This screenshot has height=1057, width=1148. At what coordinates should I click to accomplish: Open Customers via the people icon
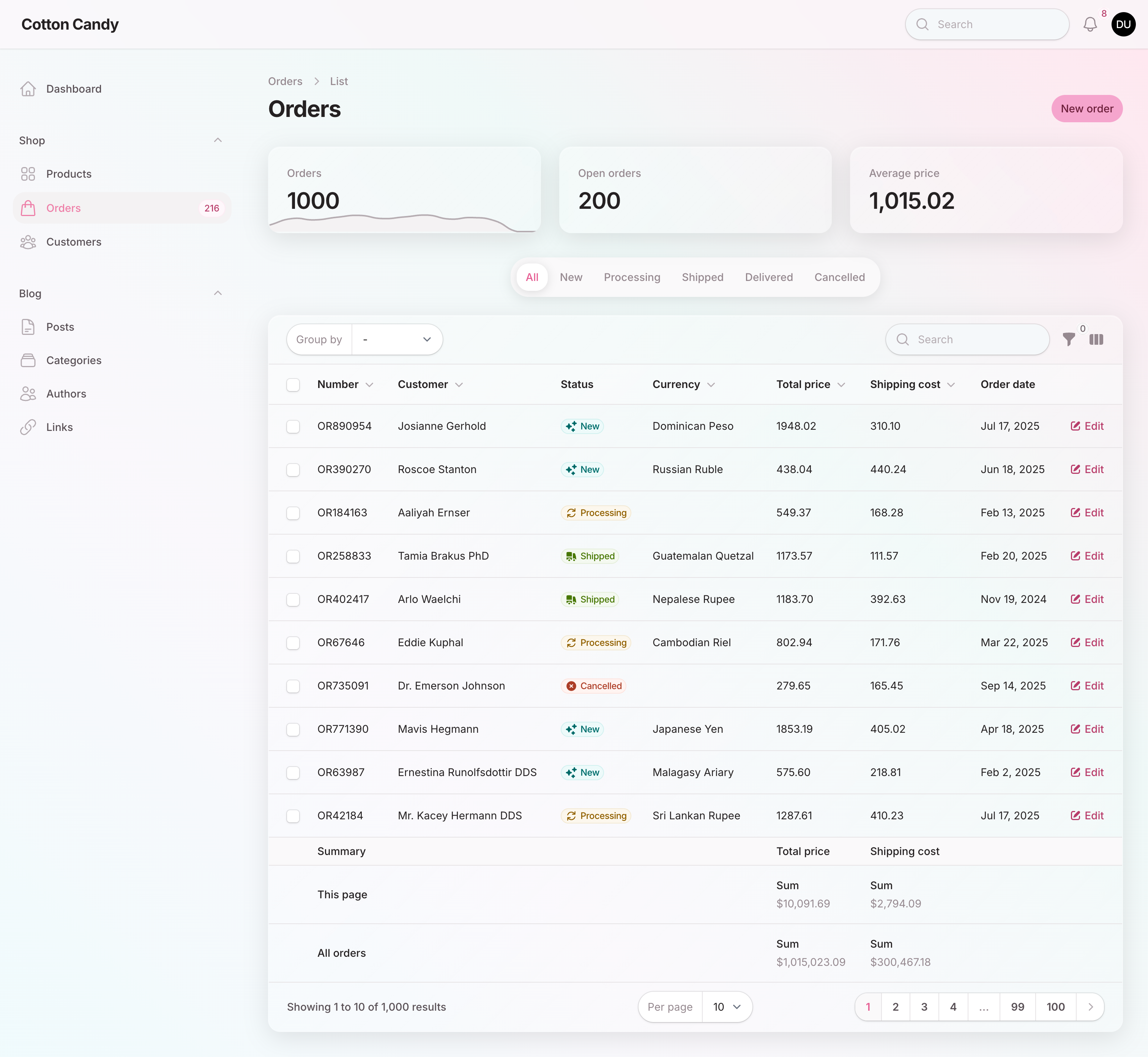[28, 242]
